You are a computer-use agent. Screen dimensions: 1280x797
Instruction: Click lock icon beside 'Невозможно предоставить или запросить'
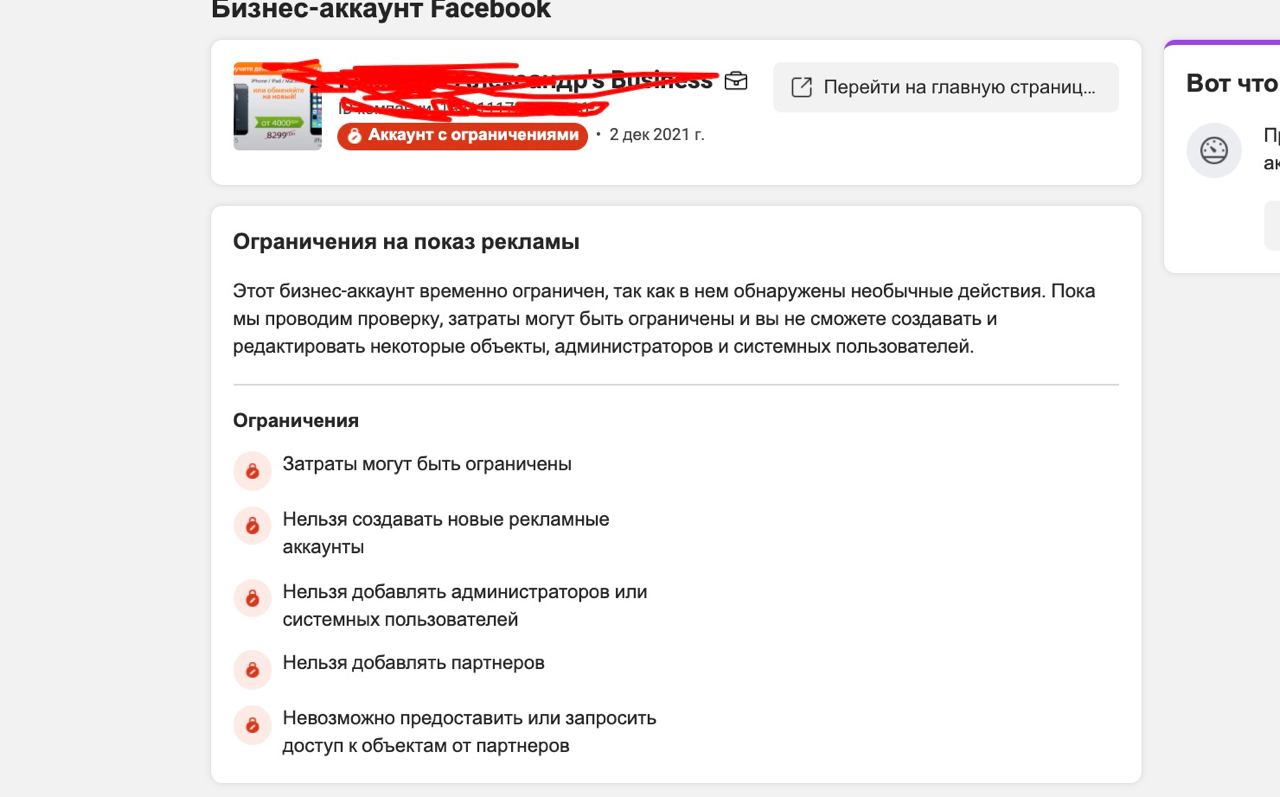(252, 725)
